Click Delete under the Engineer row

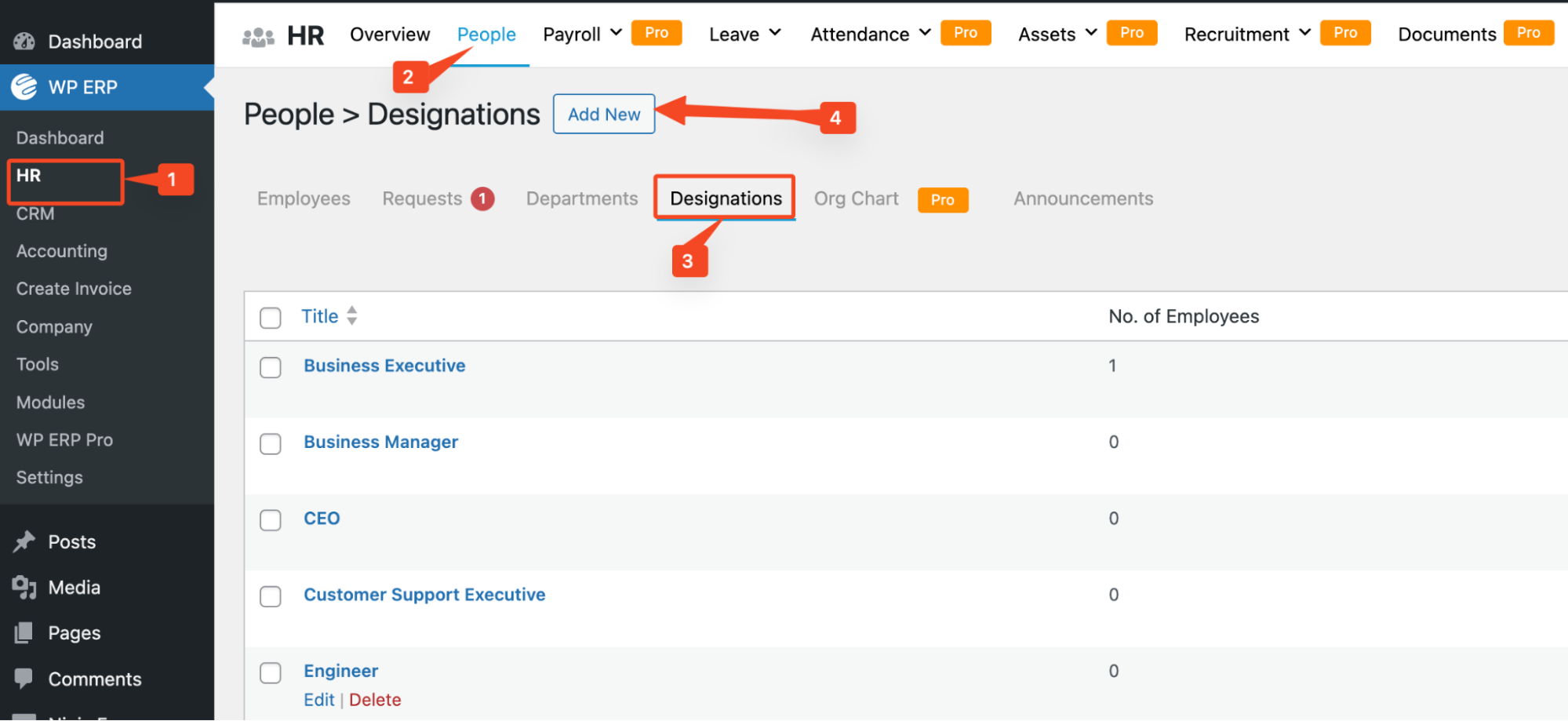click(375, 700)
